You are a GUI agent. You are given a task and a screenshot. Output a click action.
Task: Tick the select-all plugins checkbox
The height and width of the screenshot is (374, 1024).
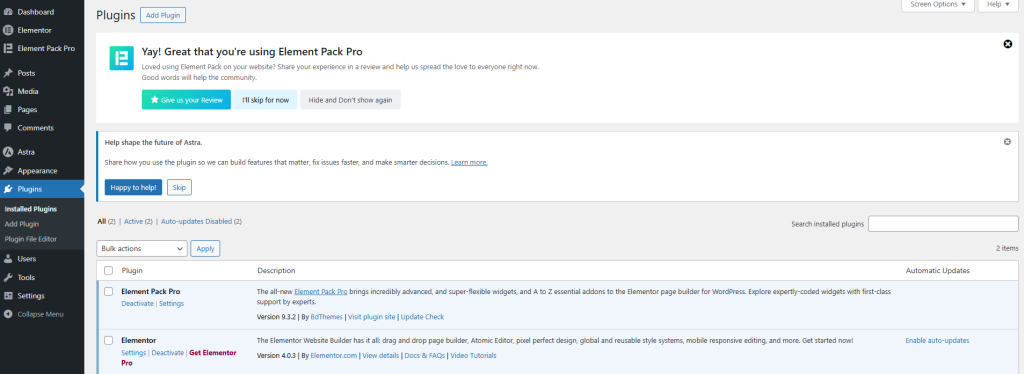point(108,270)
